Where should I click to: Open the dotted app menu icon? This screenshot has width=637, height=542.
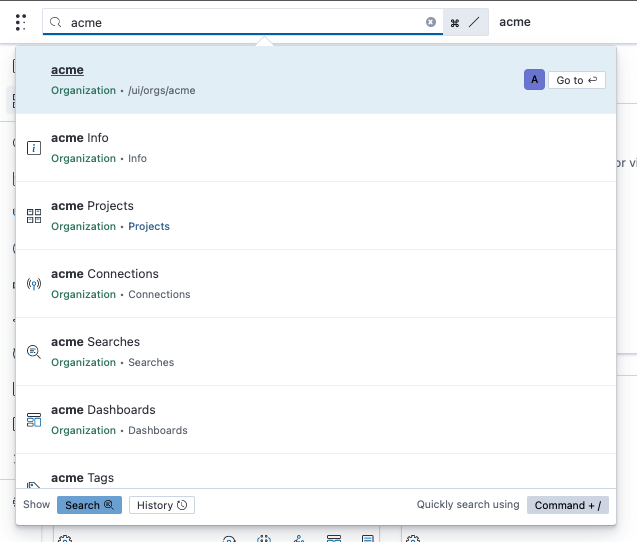21,22
